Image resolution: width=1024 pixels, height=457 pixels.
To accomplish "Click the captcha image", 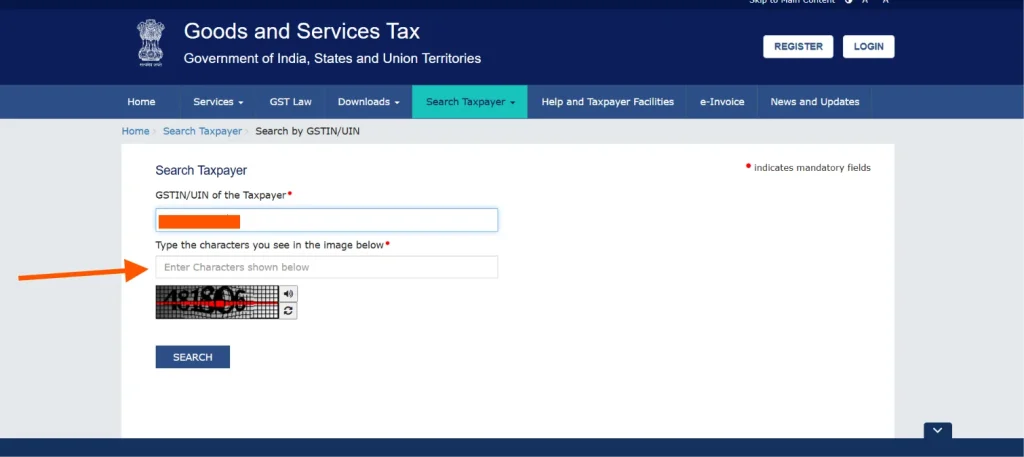I will click(x=217, y=302).
